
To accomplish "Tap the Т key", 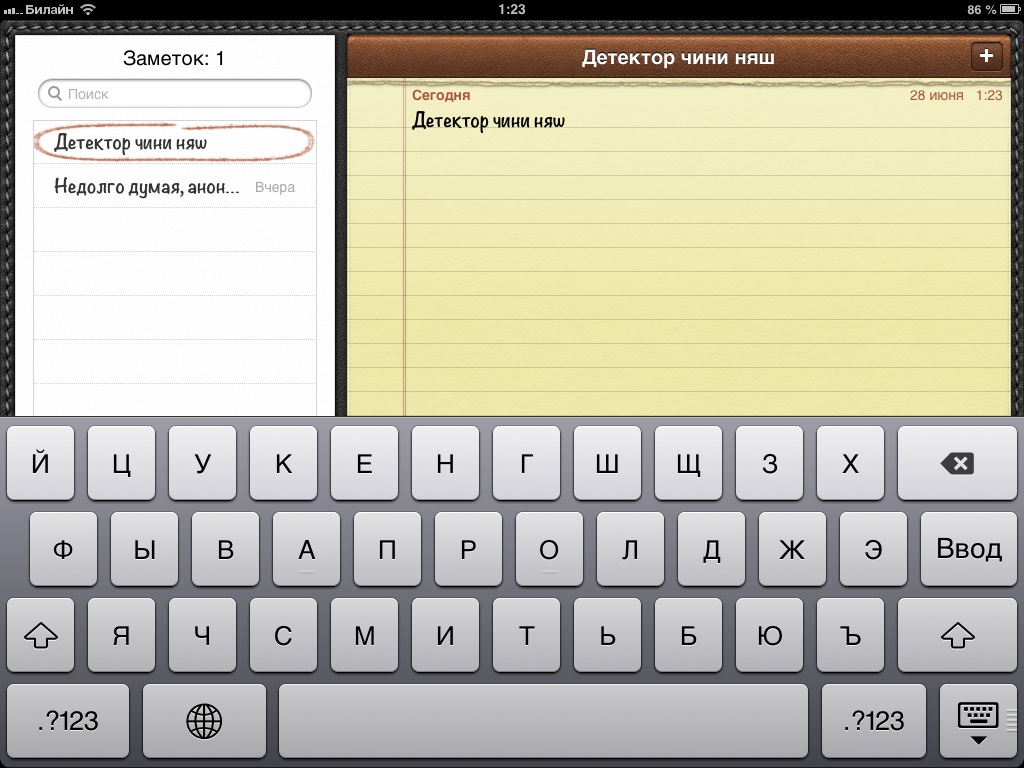I will click(x=526, y=635).
